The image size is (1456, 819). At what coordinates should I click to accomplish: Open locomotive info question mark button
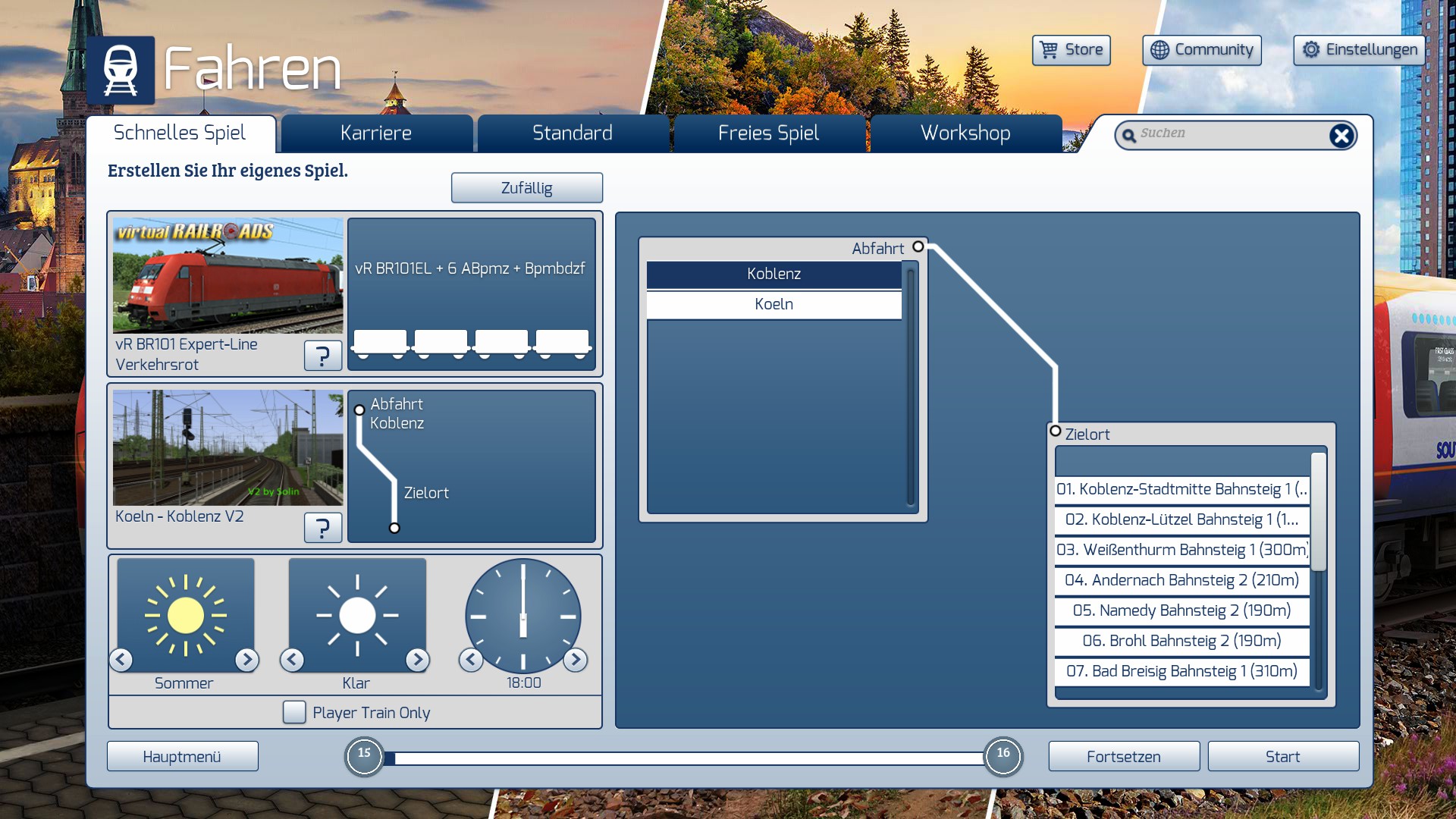click(x=322, y=355)
